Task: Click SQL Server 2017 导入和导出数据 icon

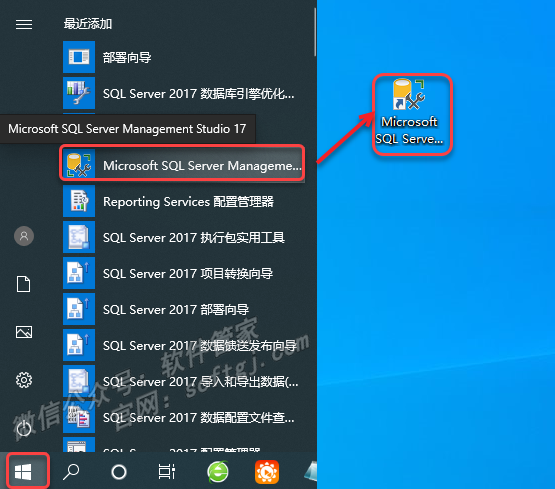Action: (79, 381)
